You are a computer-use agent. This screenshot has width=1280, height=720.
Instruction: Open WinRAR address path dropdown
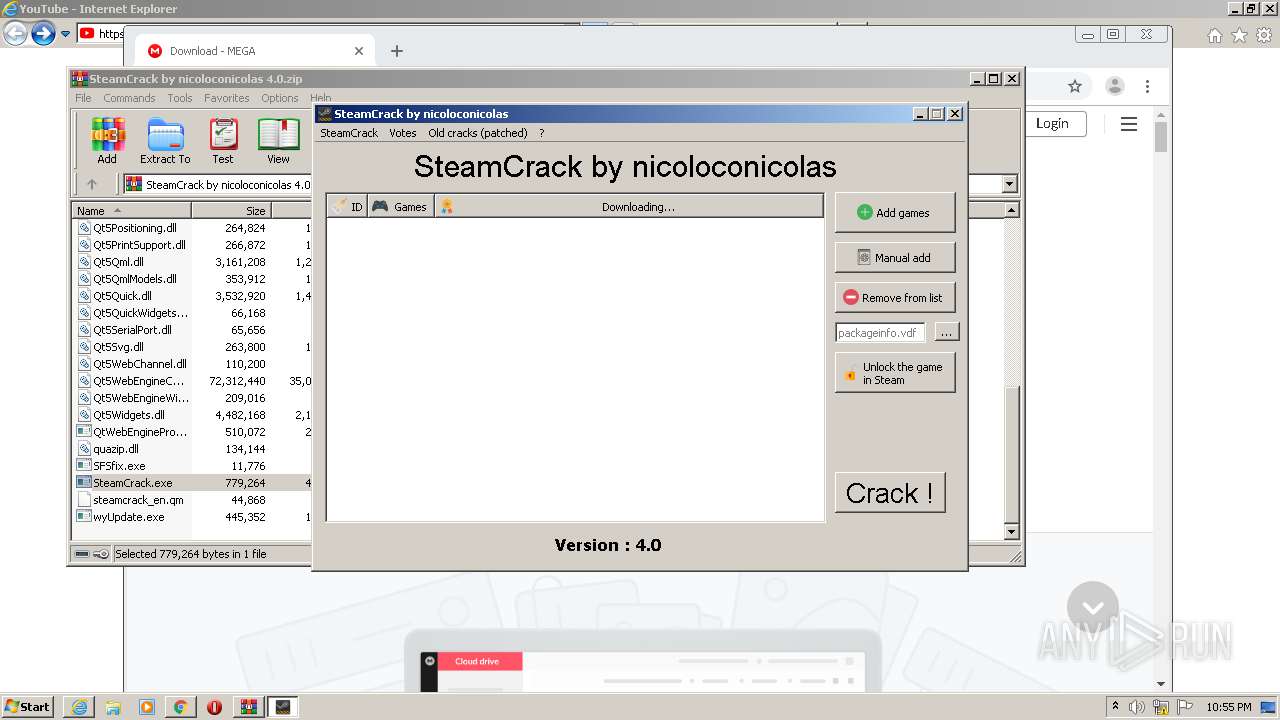click(1009, 184)
